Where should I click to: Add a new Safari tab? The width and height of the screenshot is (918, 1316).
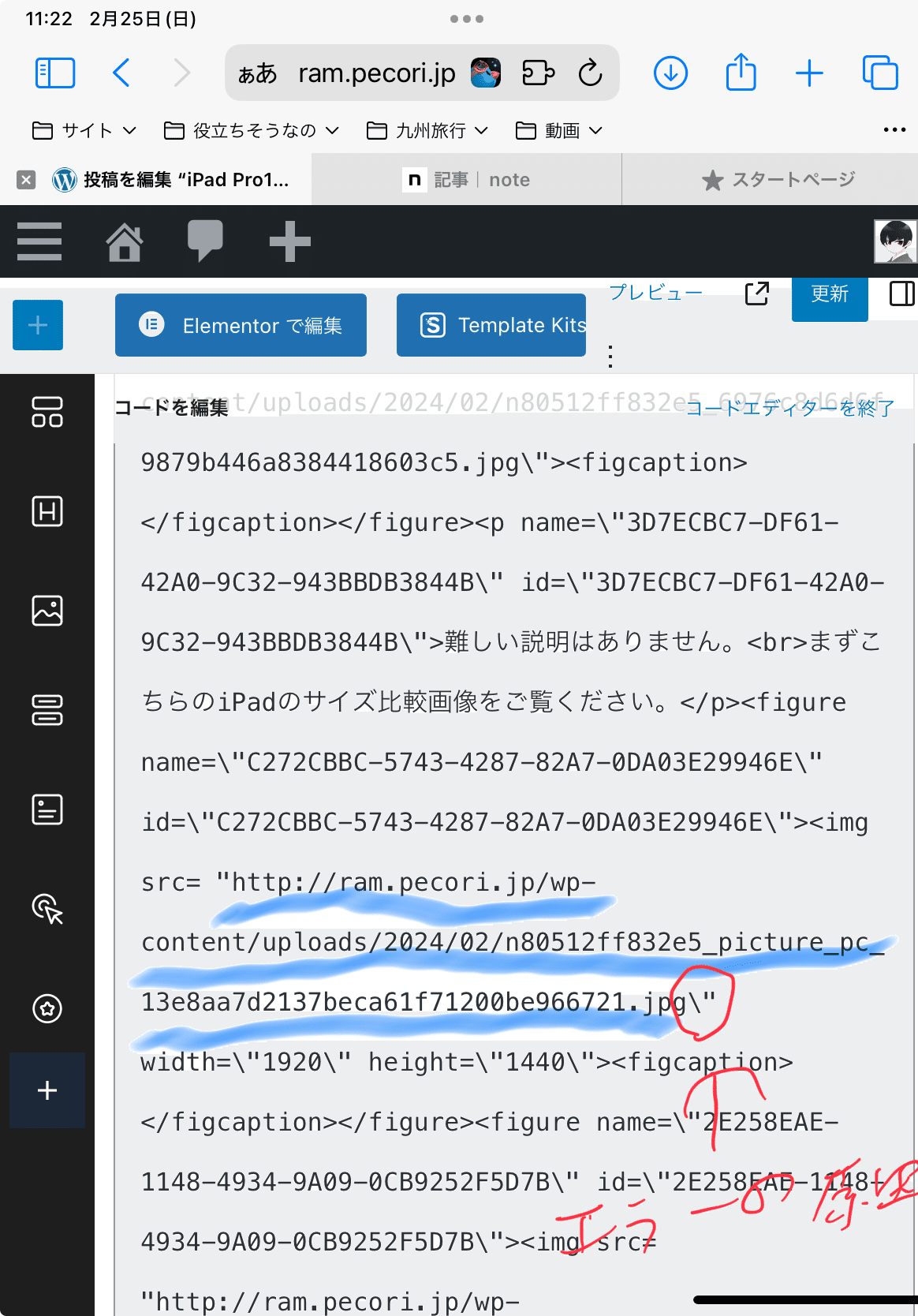coord(809,73)
